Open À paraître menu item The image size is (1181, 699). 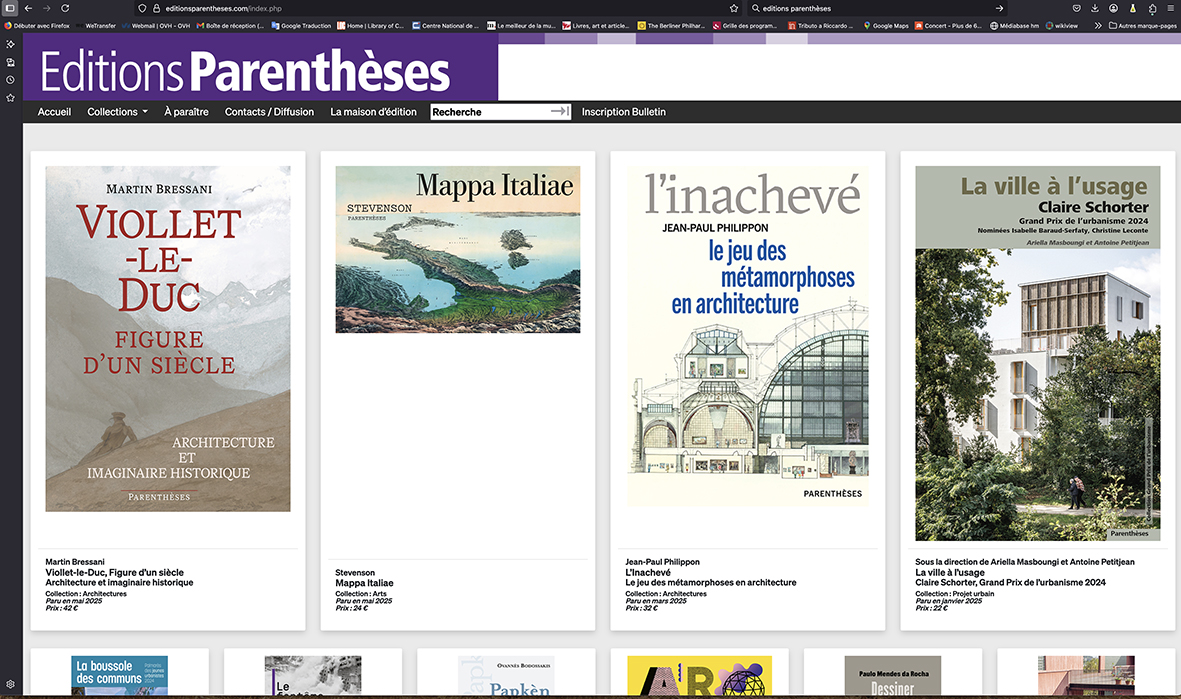[x=187, y=111]
